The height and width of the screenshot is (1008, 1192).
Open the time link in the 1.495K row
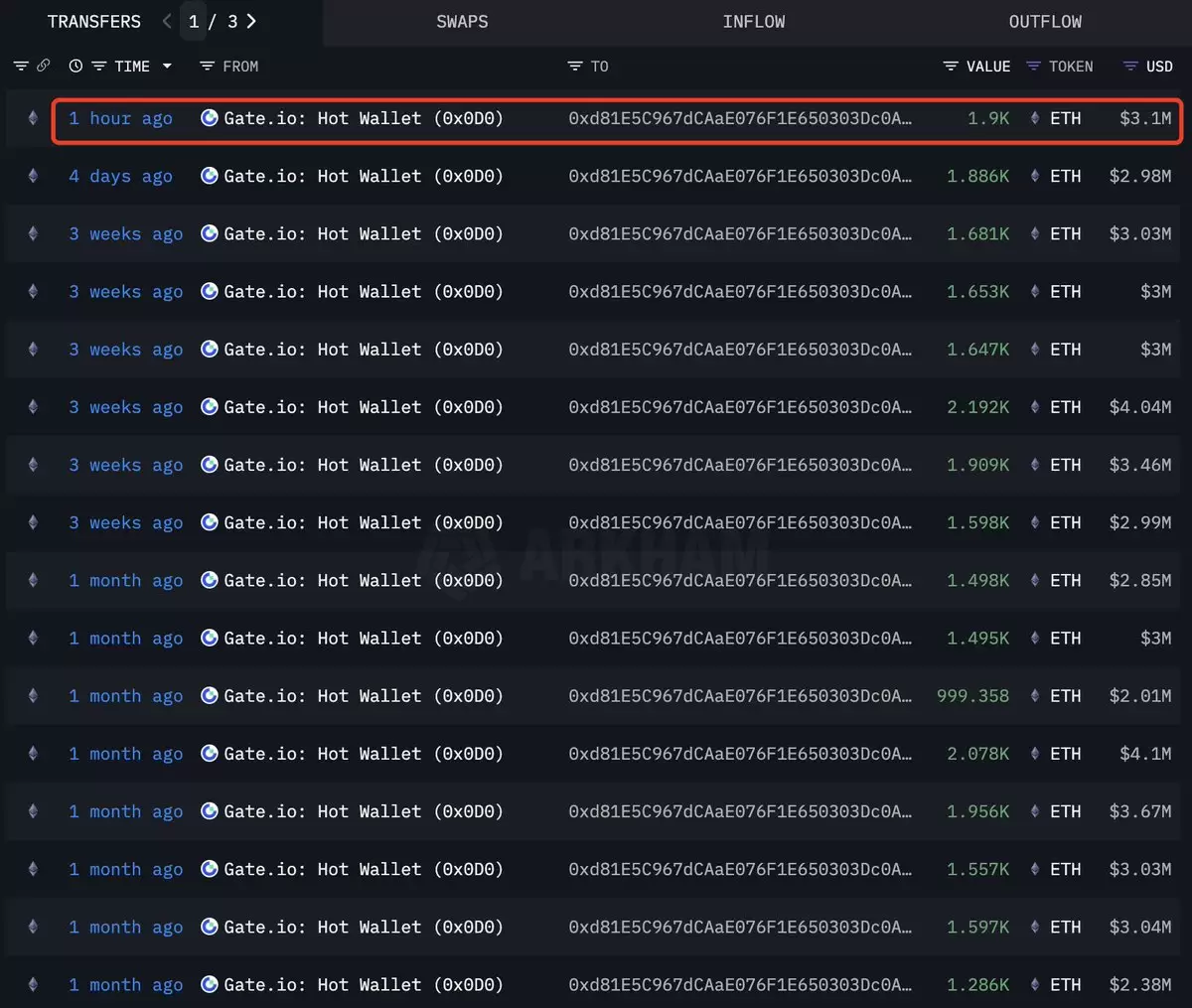pyautogui.click(x=125, y=638)
